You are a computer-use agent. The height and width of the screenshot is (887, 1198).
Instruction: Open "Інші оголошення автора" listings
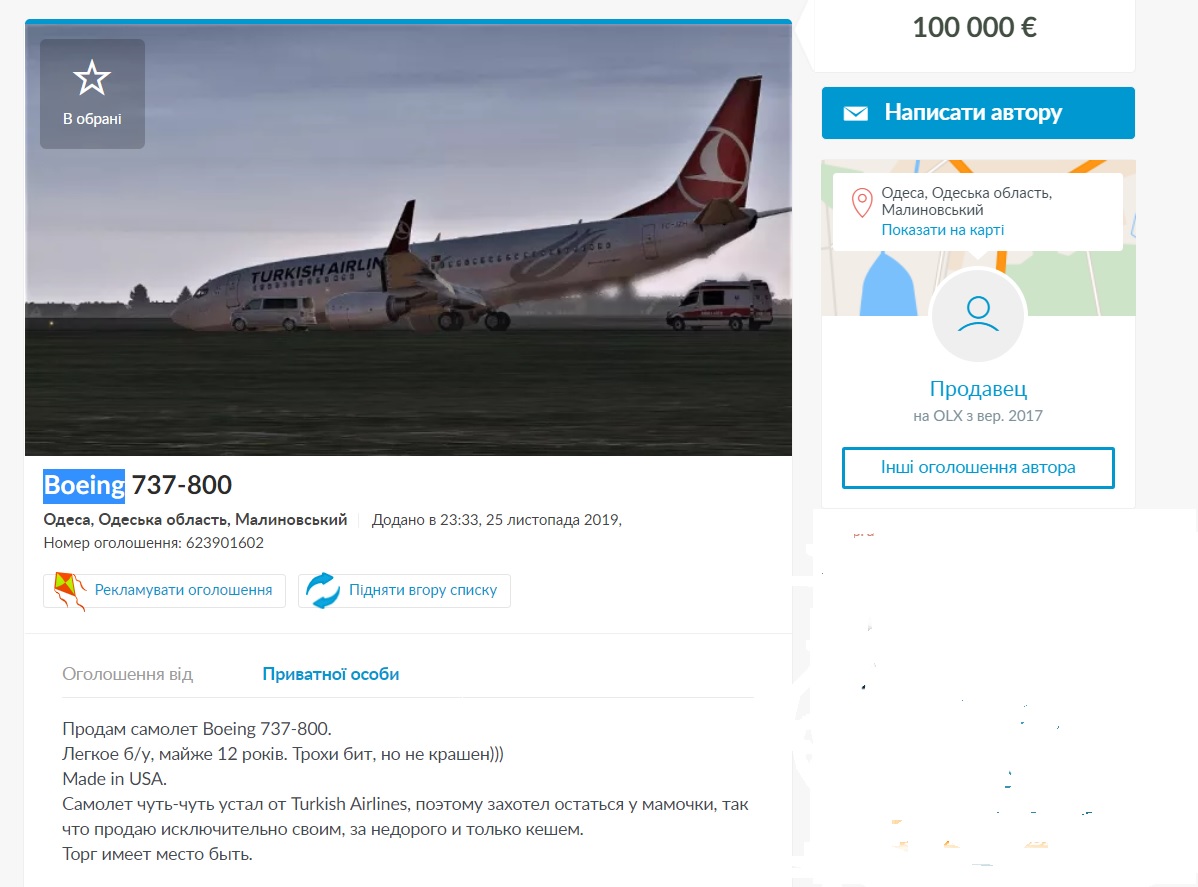[x=978, y=468]
